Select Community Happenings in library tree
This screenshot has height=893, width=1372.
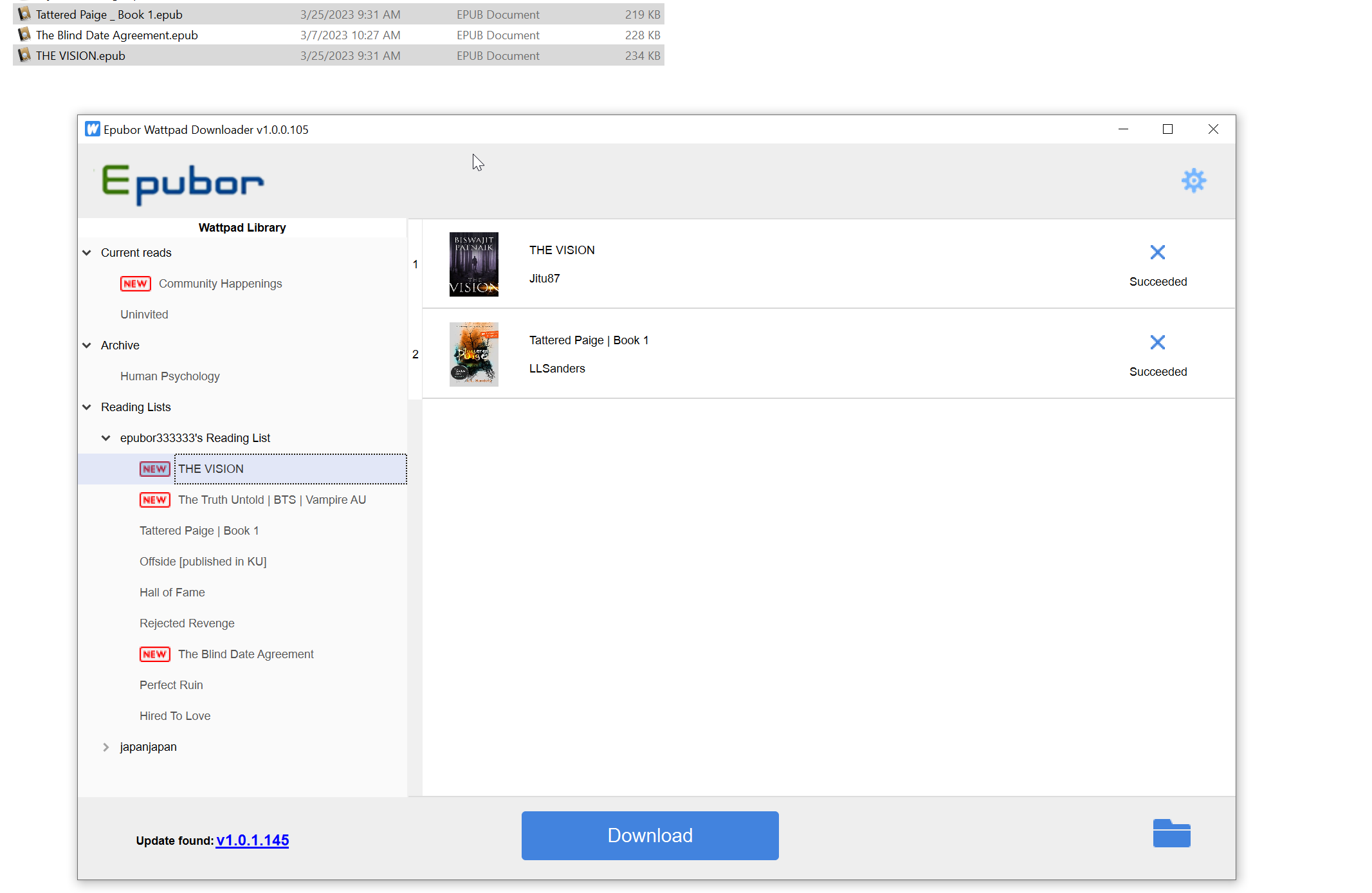click(x=220, y=284)
